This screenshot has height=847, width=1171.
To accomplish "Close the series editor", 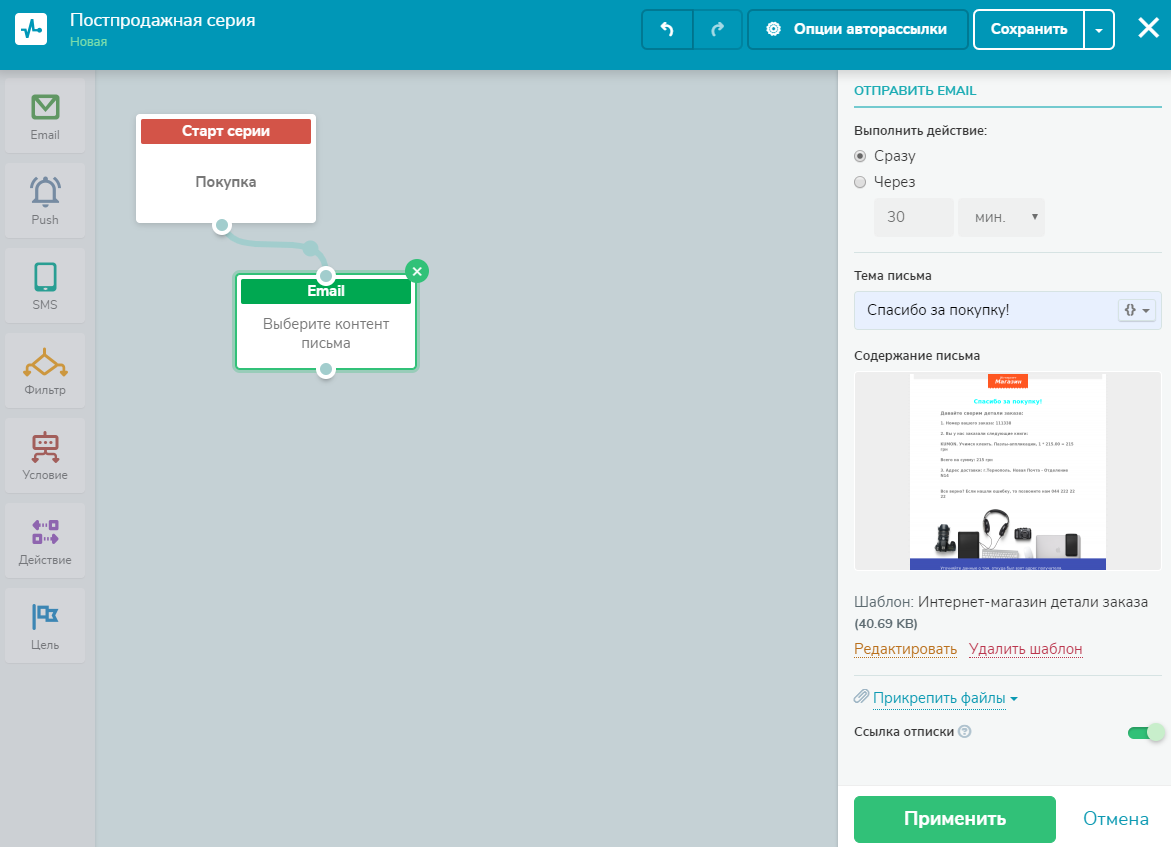I will click(x=1148, y=28).
